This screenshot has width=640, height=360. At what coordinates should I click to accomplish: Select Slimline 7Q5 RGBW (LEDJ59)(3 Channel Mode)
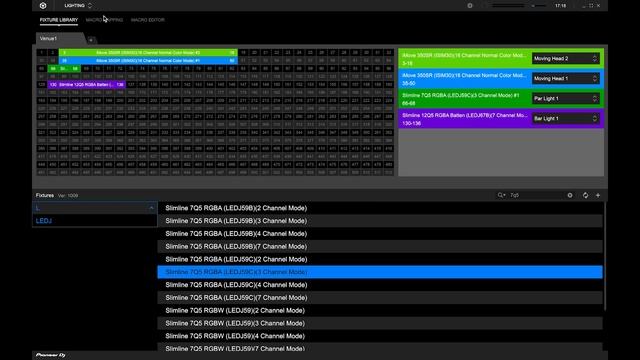(380, 323)
